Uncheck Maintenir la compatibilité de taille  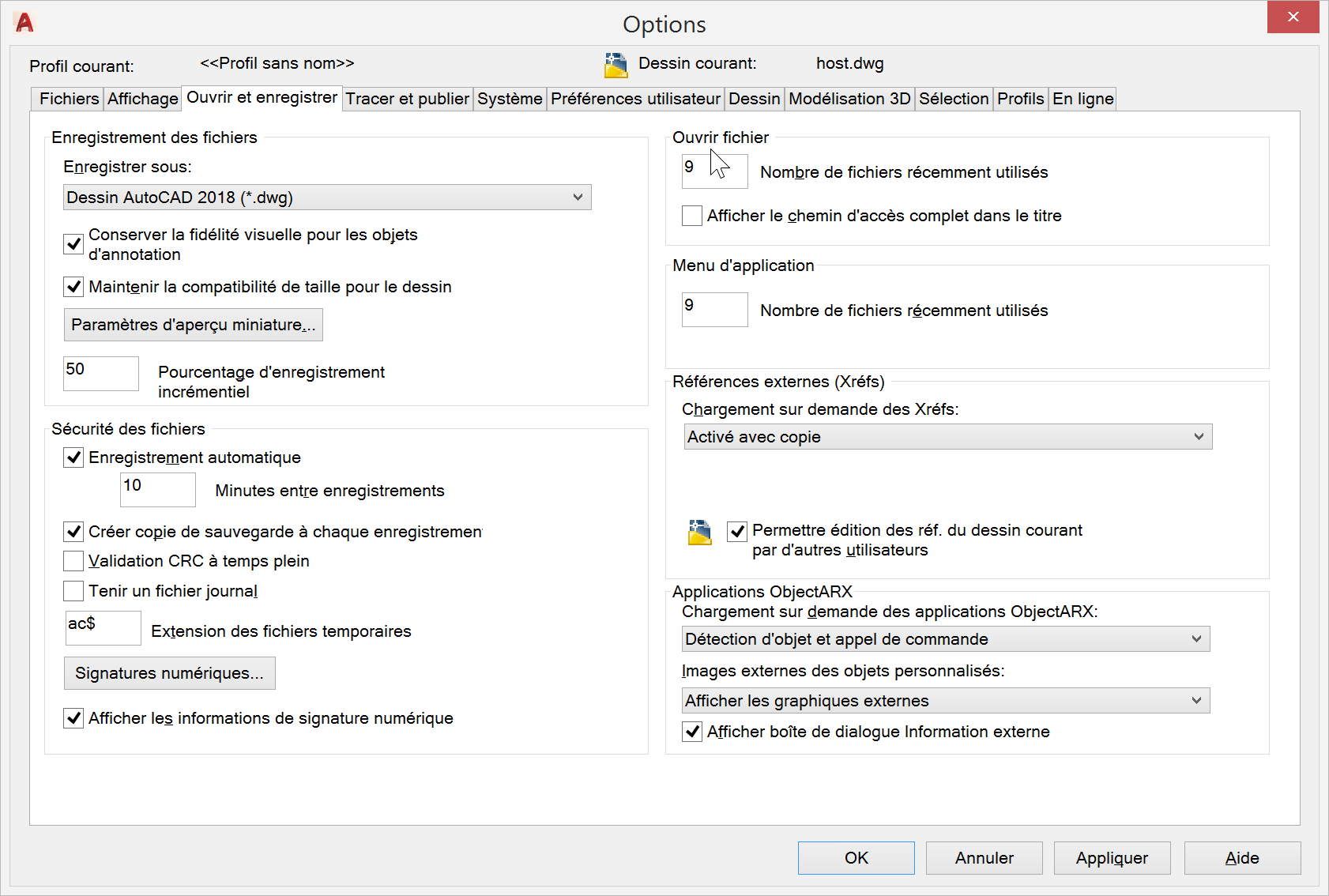pyautogui.click(x=73, y=287)
